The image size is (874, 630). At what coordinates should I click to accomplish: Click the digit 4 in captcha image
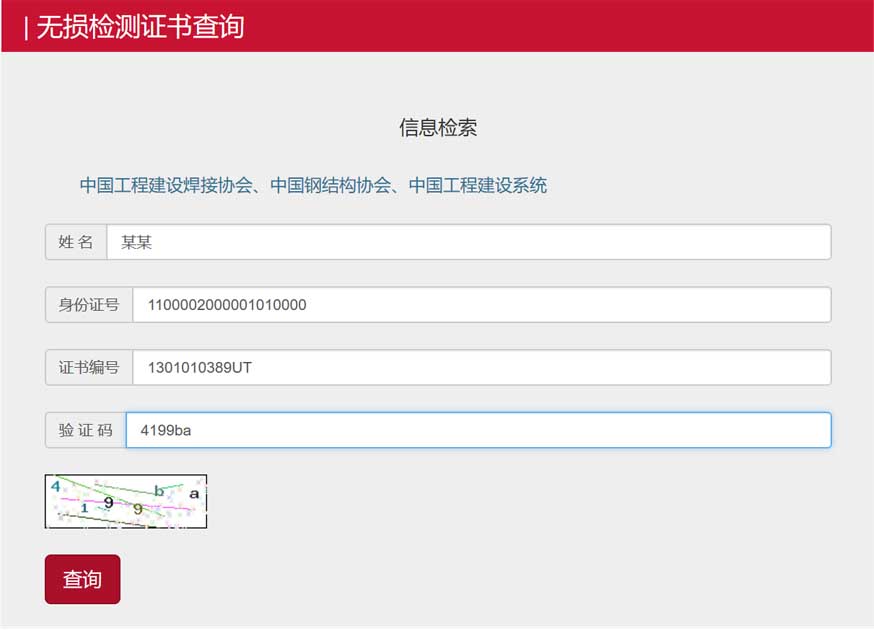(56, 486)
